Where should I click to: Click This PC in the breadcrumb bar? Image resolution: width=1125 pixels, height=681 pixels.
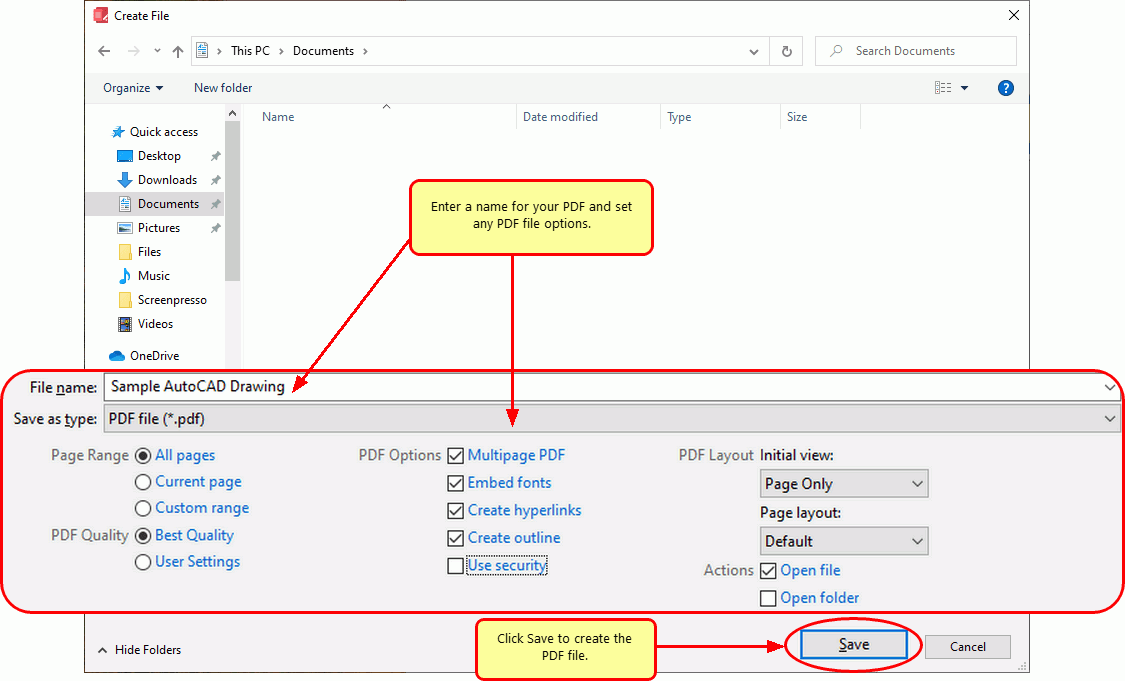click(249, 50)
